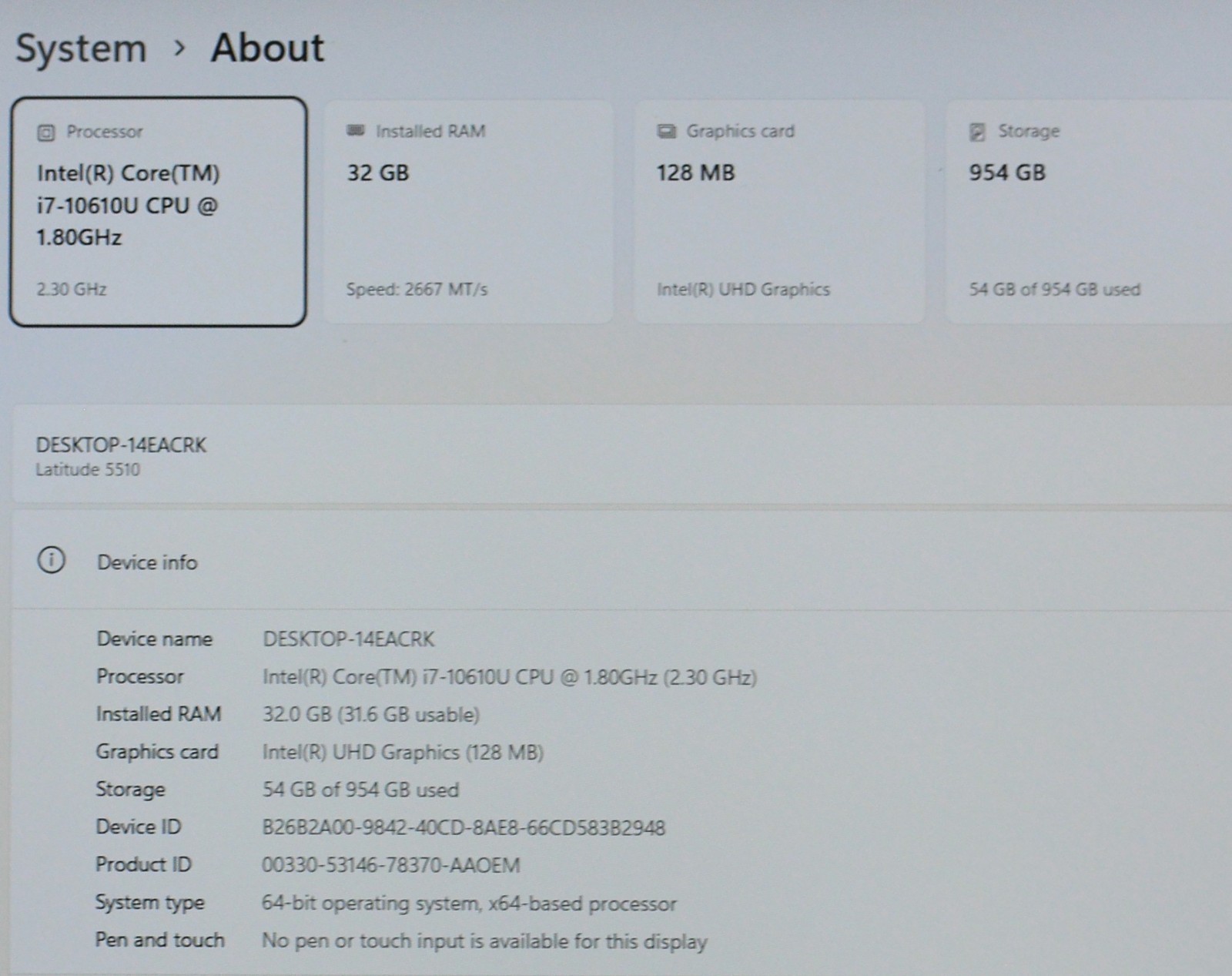
Task: Click '954 GB' value in Storage card
Action: (x=1007, y=173)
